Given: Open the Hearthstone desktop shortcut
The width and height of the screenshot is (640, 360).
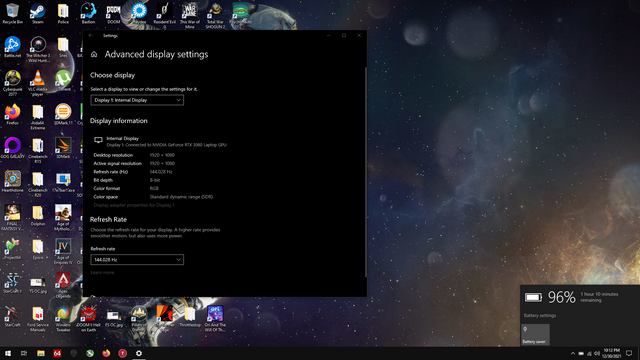Looking at the screenshot, I should [x=13, y=182].
